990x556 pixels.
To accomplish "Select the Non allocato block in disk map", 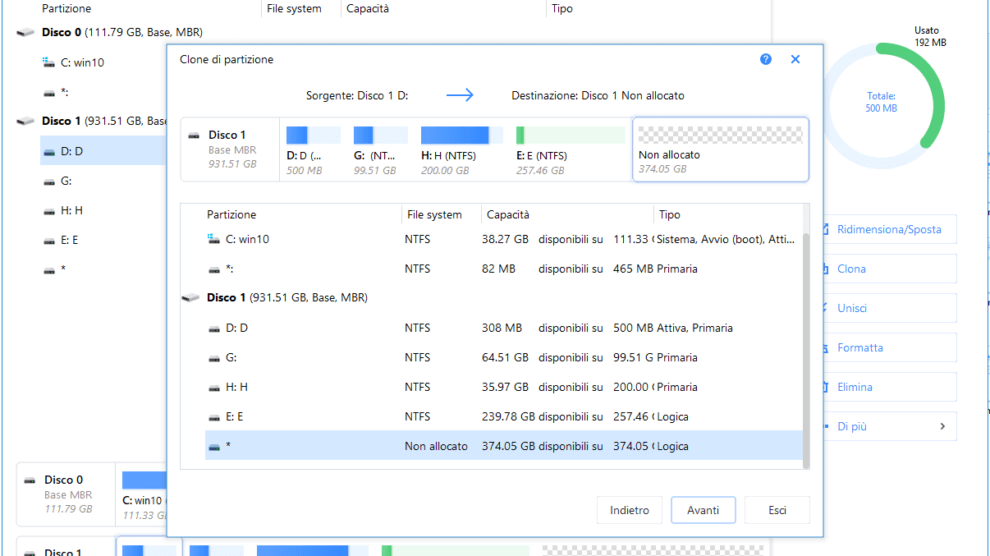I will click(720, 150).
